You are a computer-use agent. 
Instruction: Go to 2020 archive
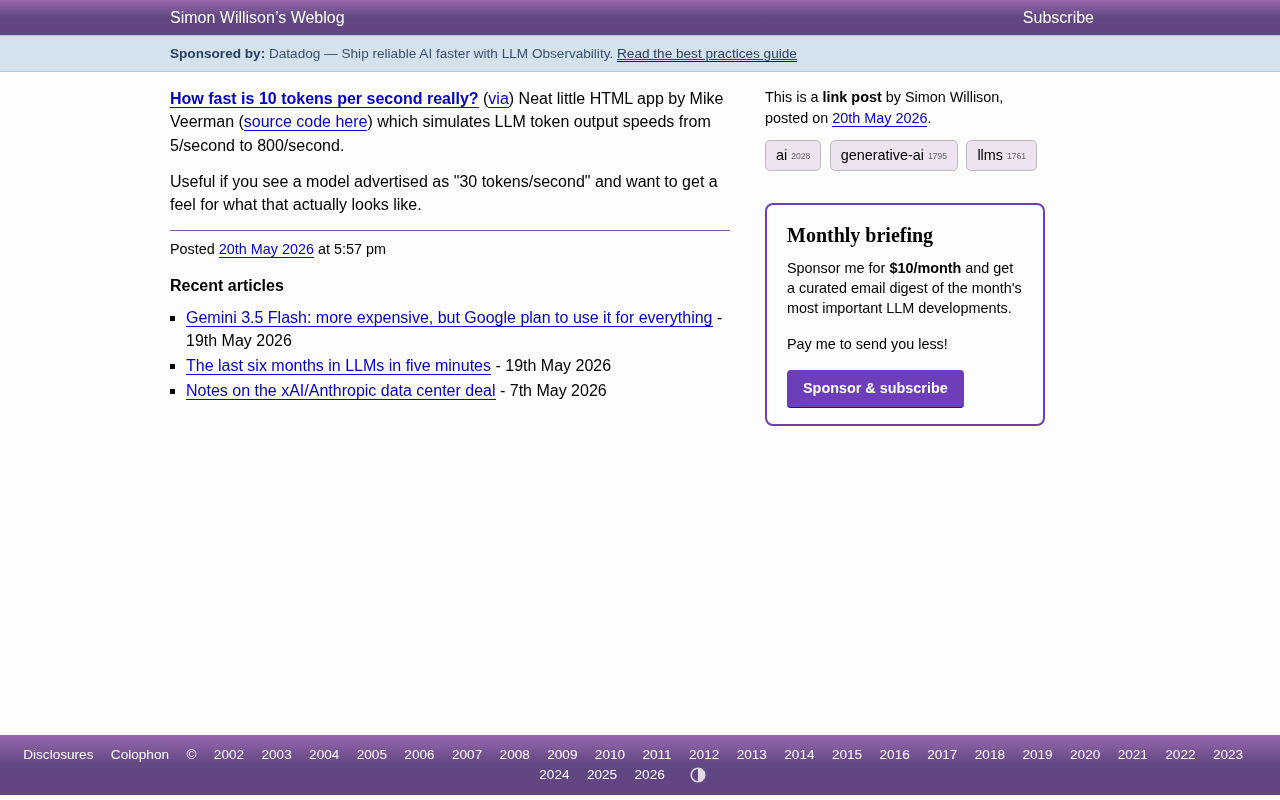point(1085,755)
